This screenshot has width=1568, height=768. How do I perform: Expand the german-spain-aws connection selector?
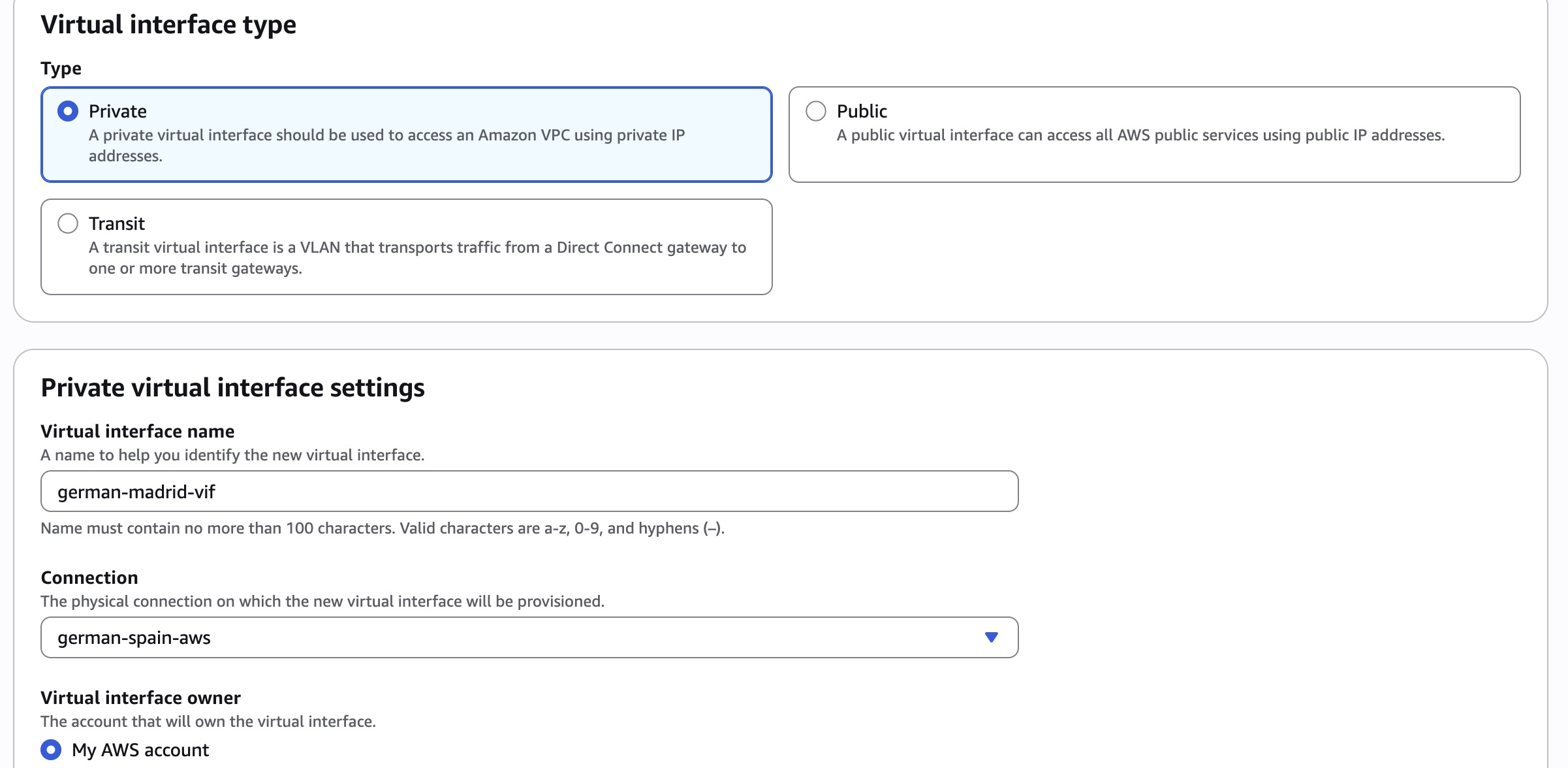tap(529, 637)
